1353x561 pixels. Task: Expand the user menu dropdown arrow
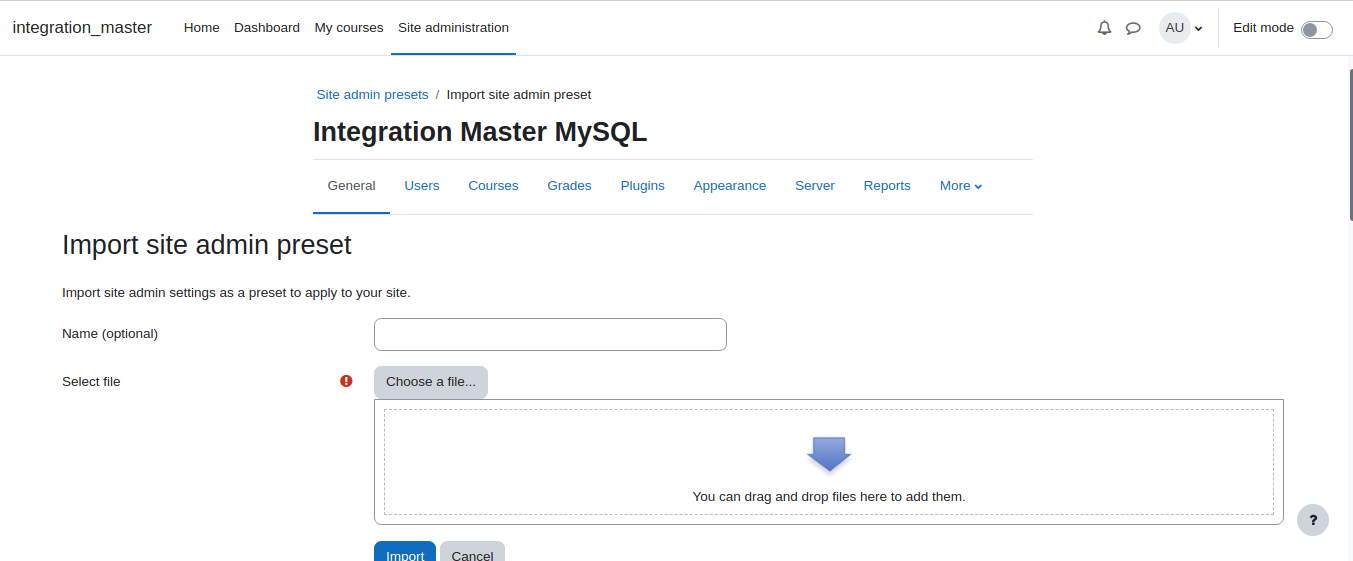click(1198, 29)
